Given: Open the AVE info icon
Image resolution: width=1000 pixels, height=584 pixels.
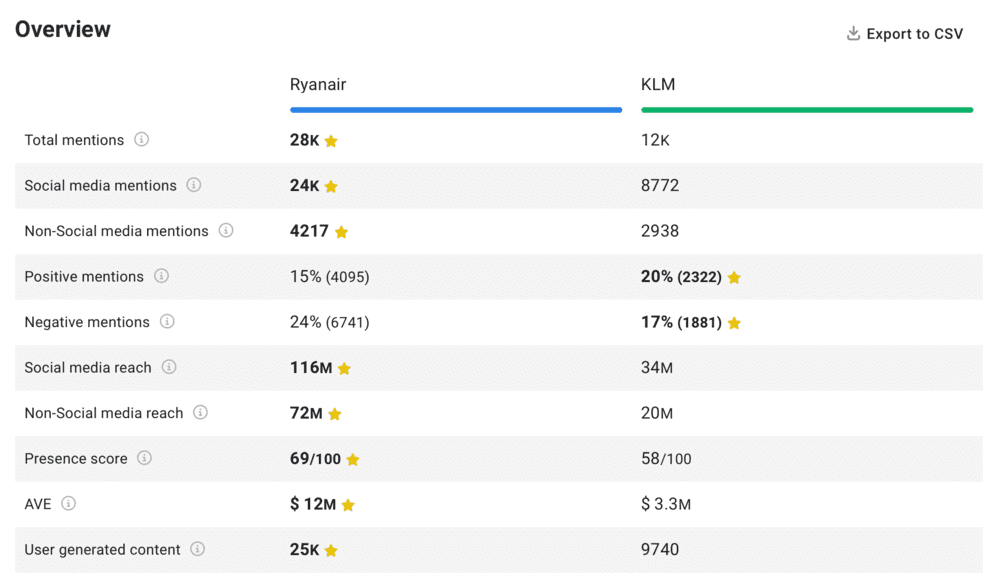Looking at the screenshot, I should click(68, 504).
